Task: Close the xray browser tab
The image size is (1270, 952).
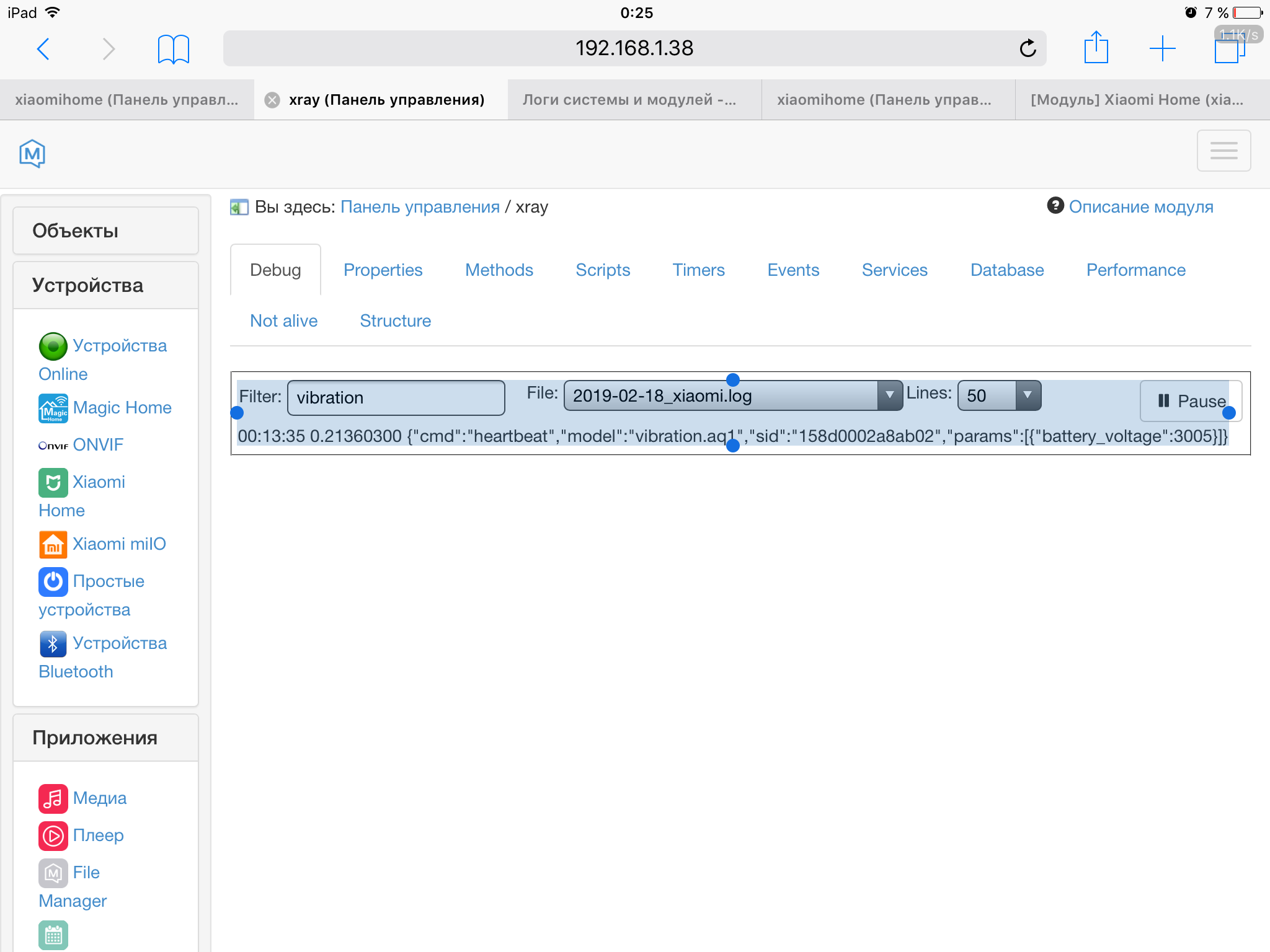Action: tap(272, 100)
